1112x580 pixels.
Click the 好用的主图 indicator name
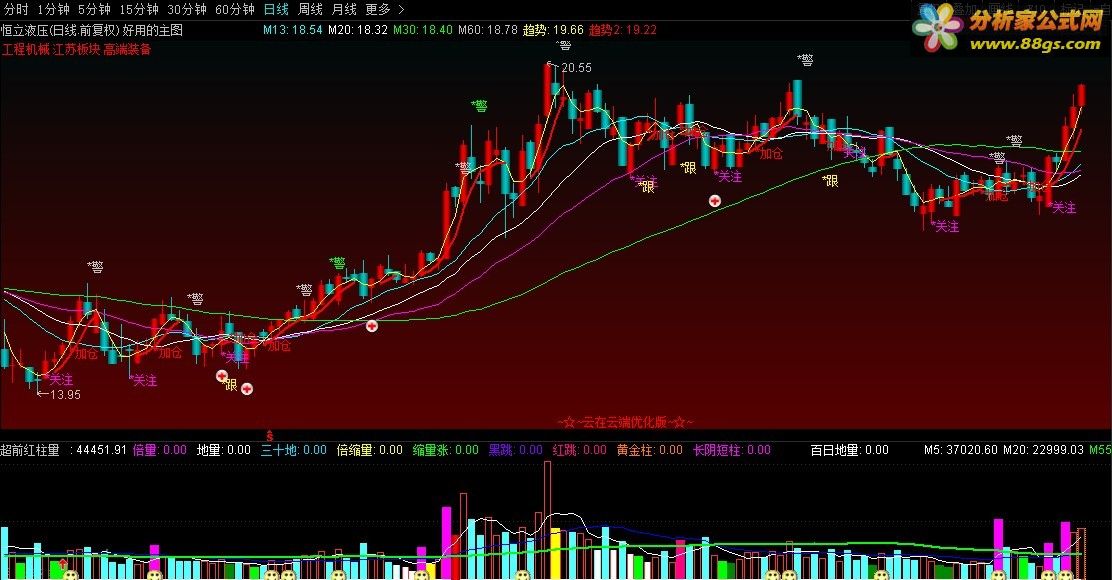pyautogui.click(x=152, y=30)
